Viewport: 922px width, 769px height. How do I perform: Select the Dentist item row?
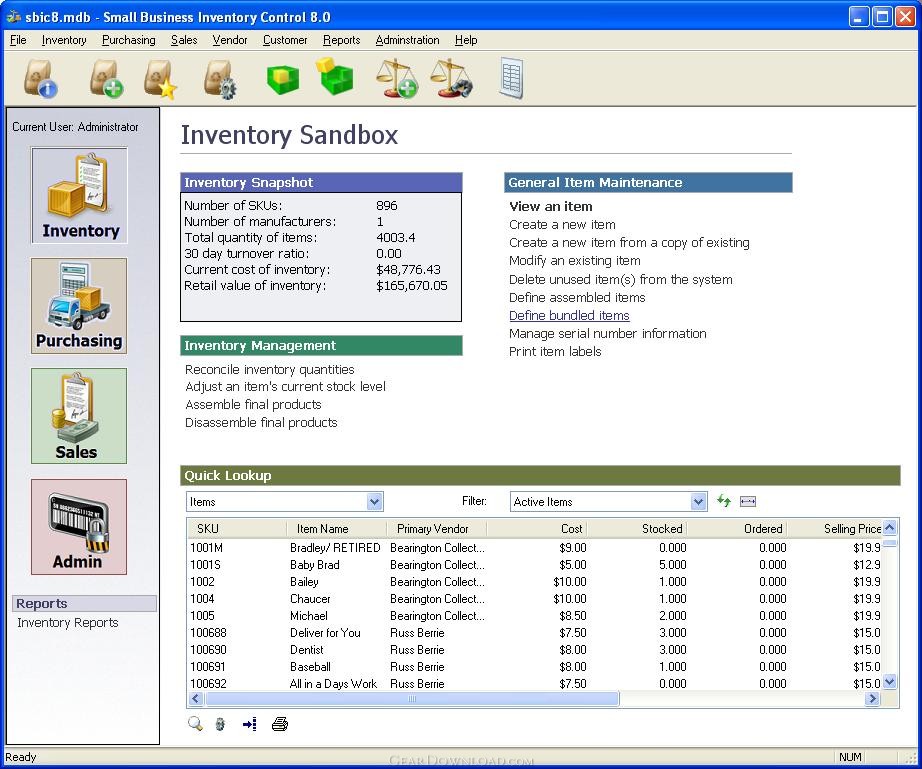pos(535,650)
